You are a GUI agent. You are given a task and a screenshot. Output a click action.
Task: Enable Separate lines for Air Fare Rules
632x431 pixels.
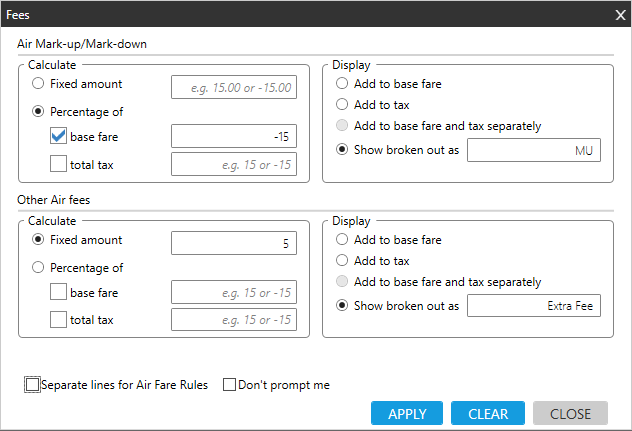click(33, 385)
